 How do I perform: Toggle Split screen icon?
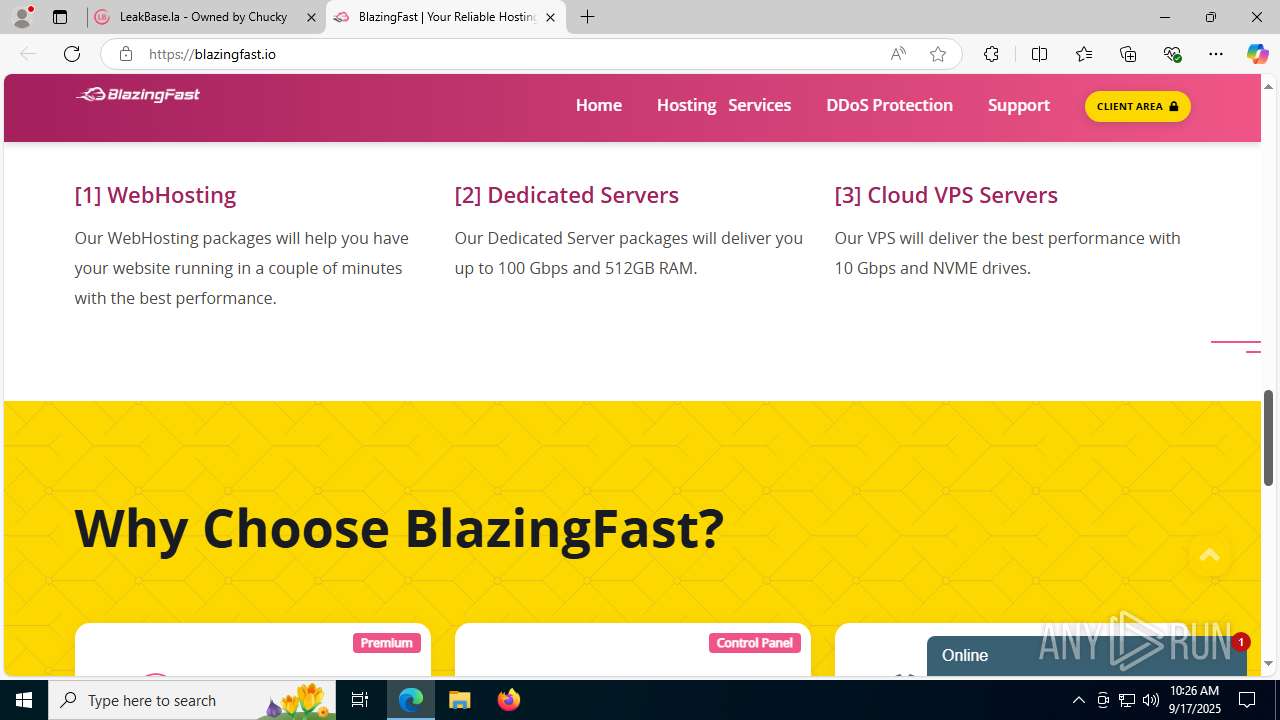point(1039,54)
